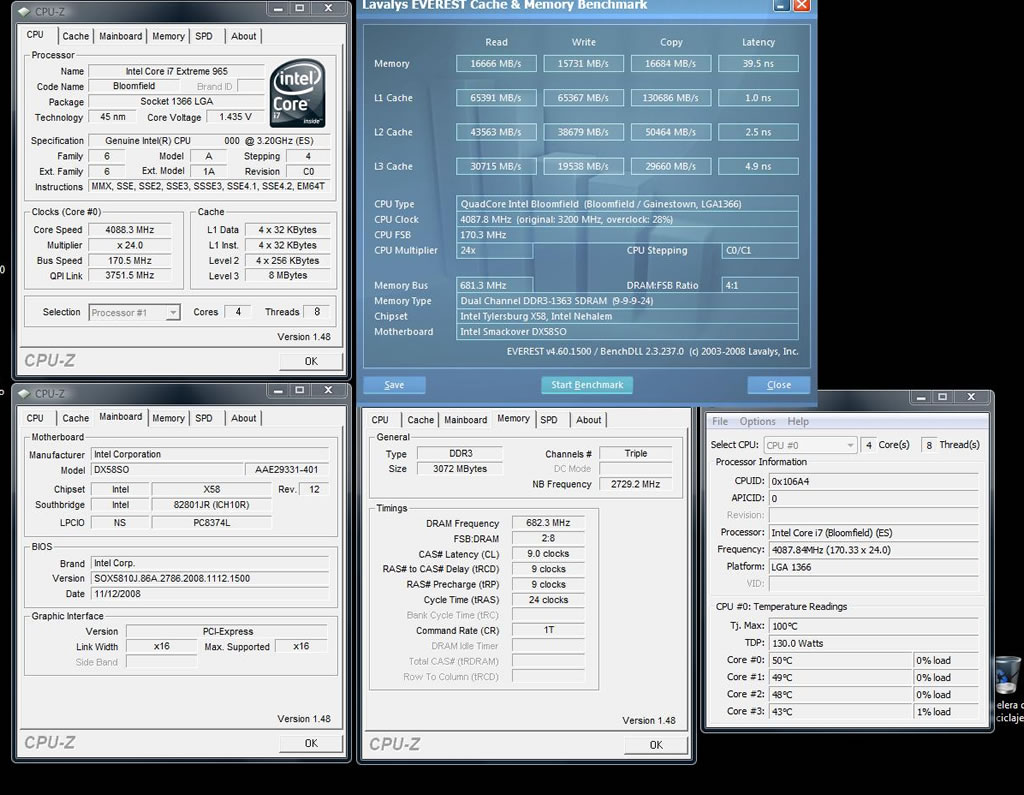1024x795 pixels.
Task: Click the DRAM Frequency value 682.3 MHz
Action: (548, 523)
